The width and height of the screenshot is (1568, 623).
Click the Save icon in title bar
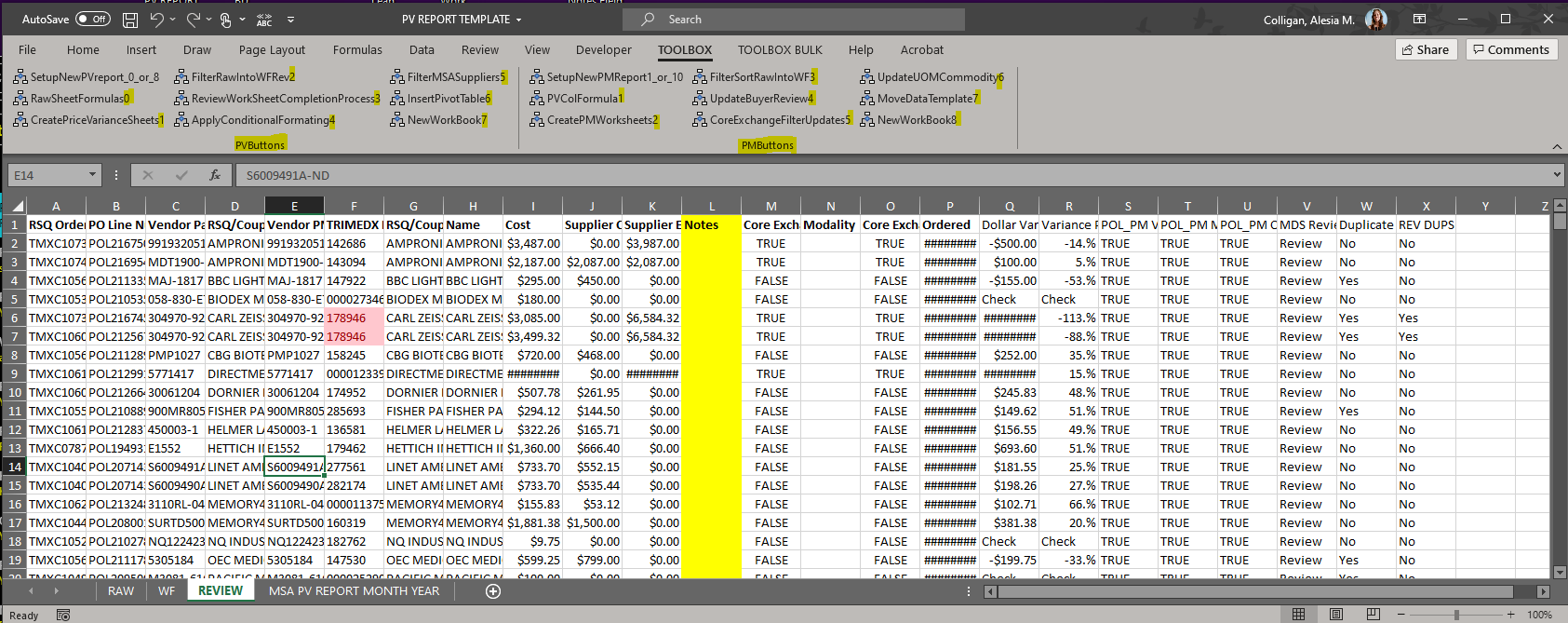130,20
